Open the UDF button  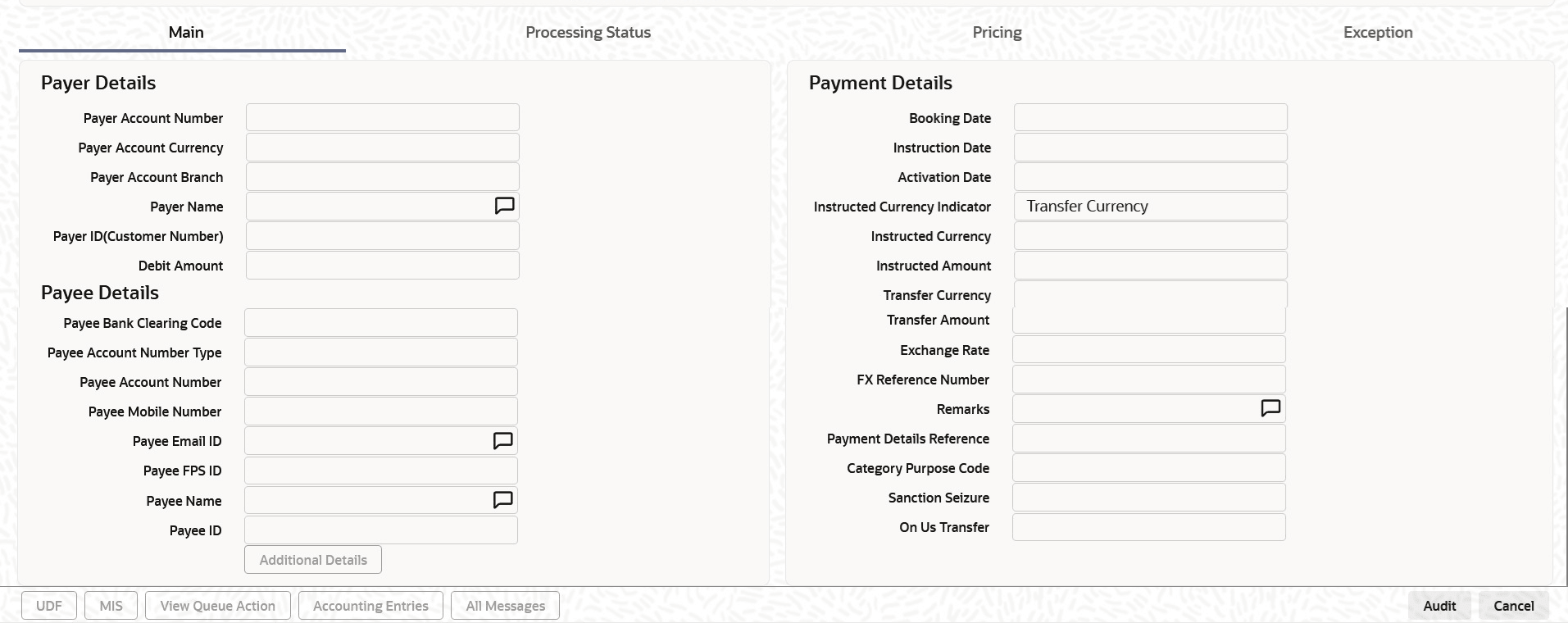click(x=49, y=606)
